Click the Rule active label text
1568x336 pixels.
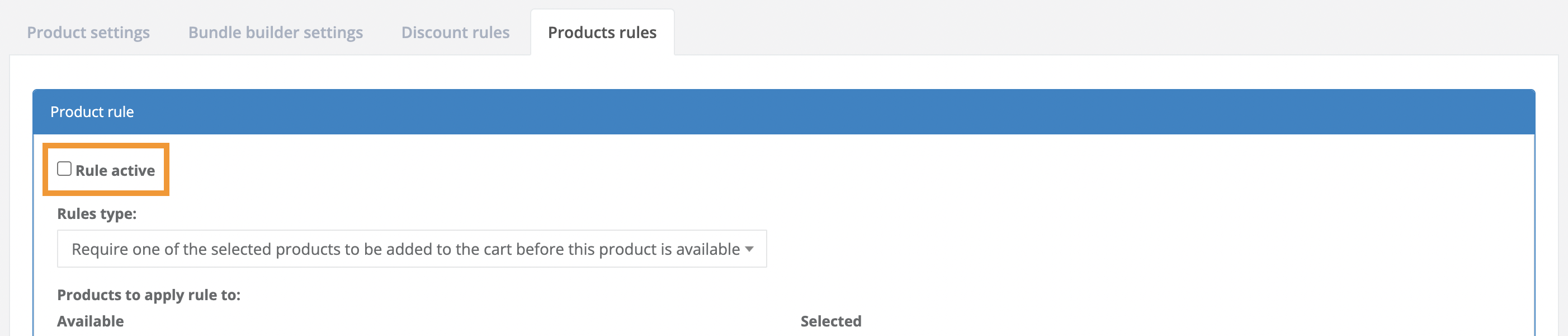[115, 170]
